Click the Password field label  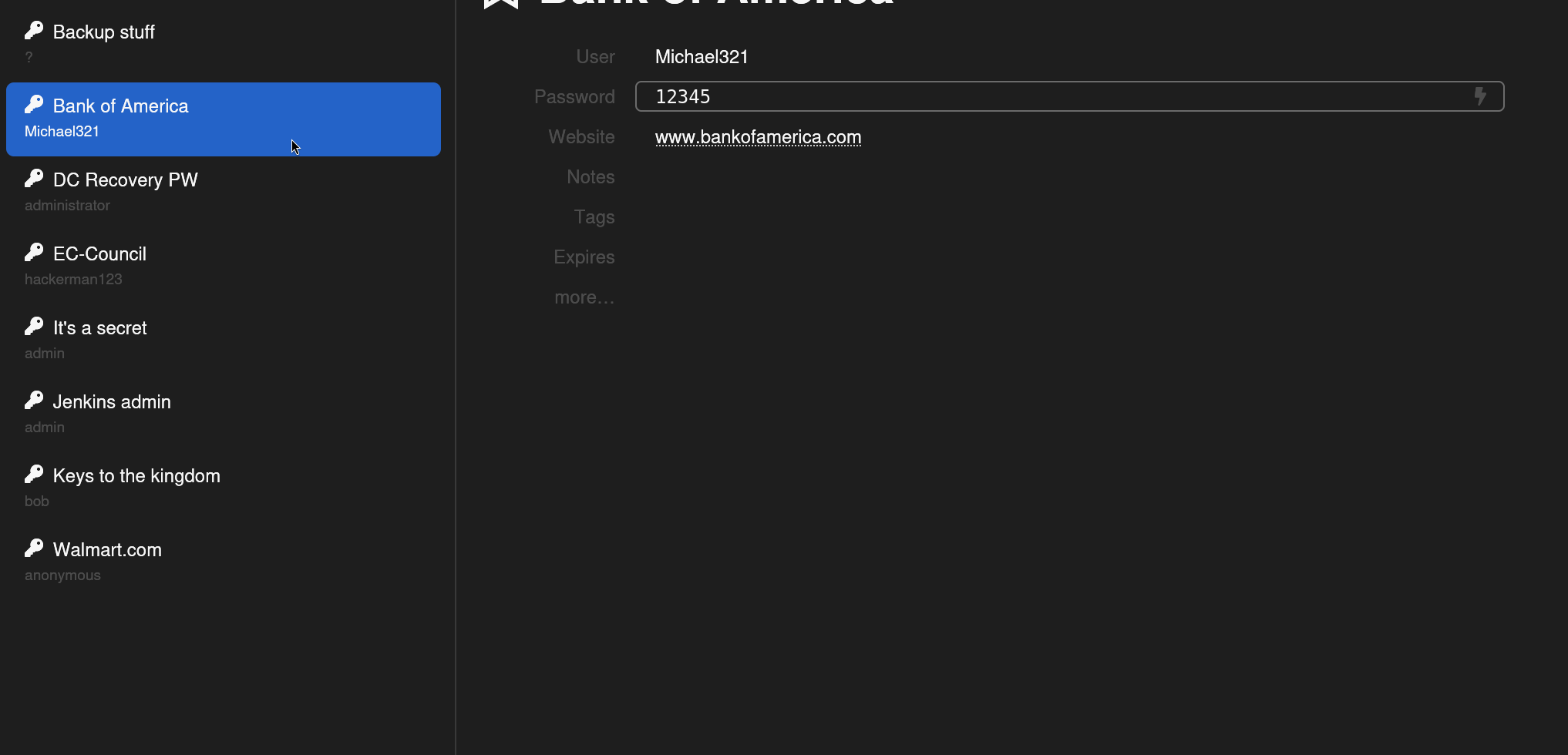(574, 97)
